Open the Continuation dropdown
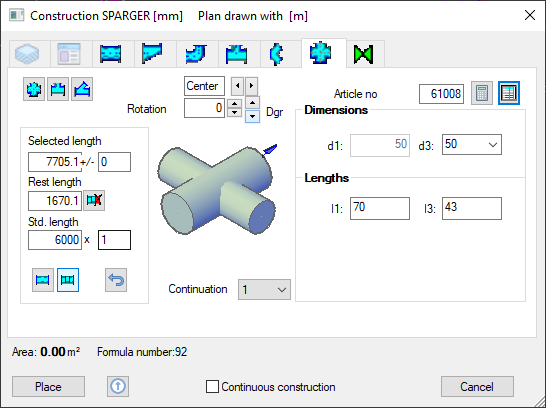 pos(264,289)
